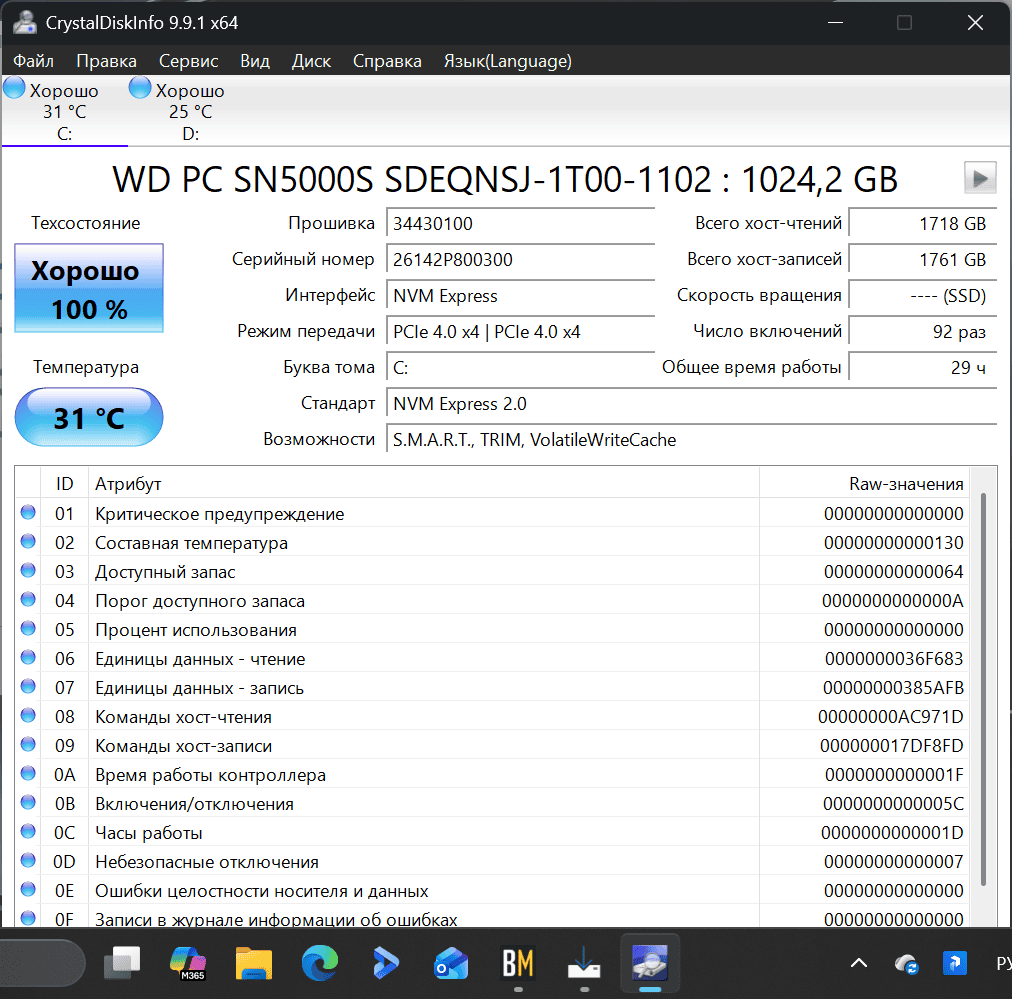This screenshot has width=1012, height=999.
Task: Click the BM app icon in the taskbar
Action: [x=518, y=963]
